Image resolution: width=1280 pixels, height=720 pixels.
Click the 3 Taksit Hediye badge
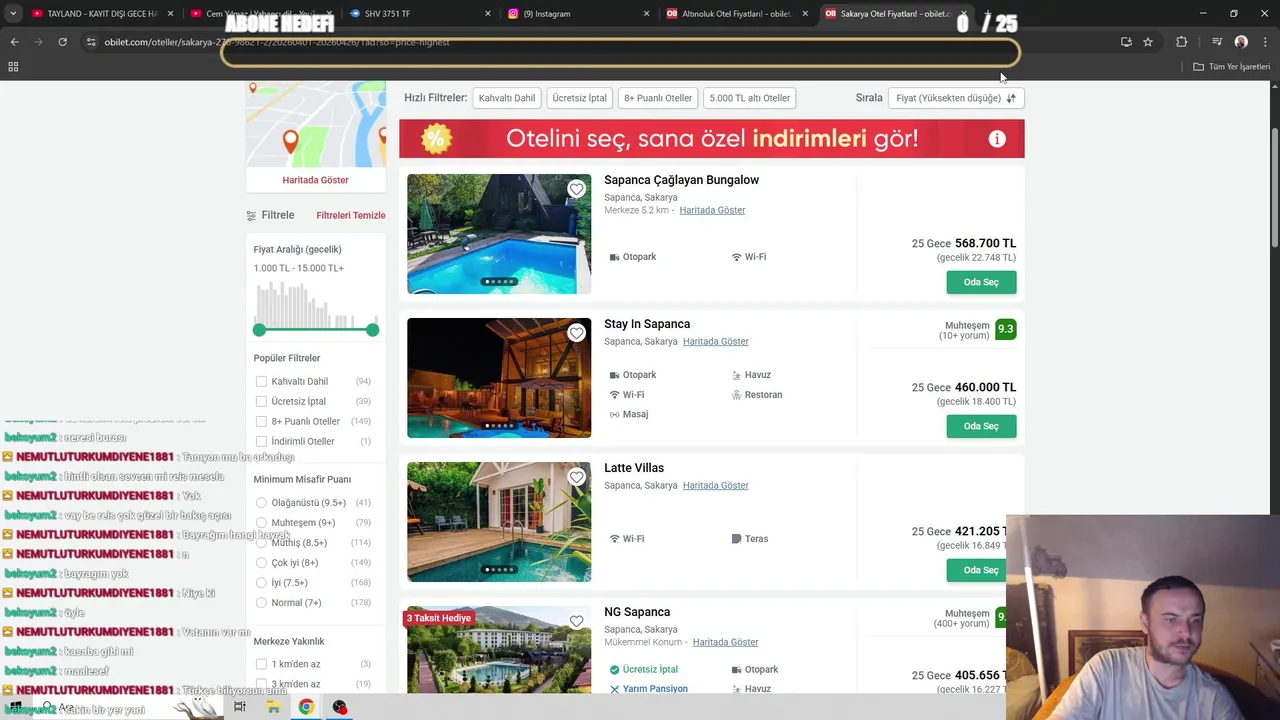click(x=438, y=618)
